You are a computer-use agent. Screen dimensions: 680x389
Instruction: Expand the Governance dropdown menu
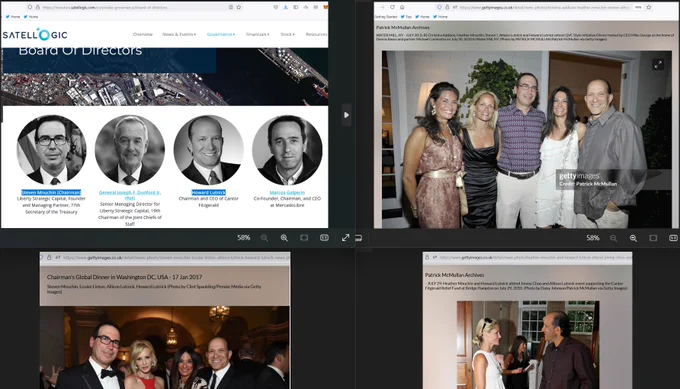pos(221,34)
